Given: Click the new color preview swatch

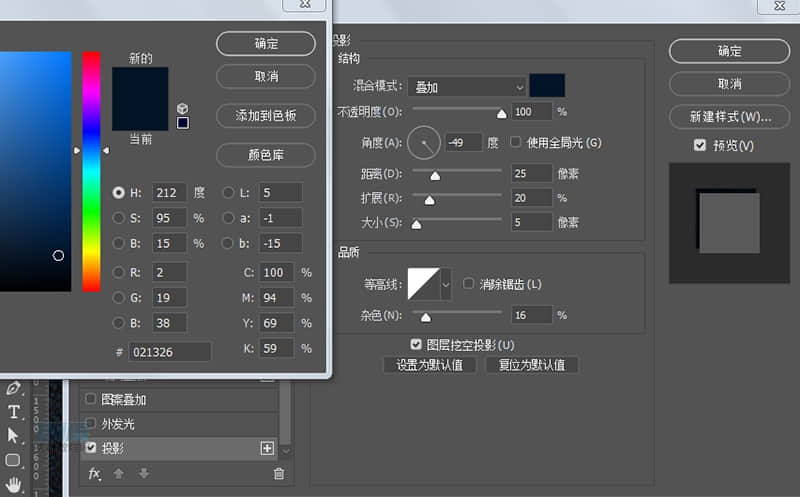Looking at the screenshot, I should point(140,83).
